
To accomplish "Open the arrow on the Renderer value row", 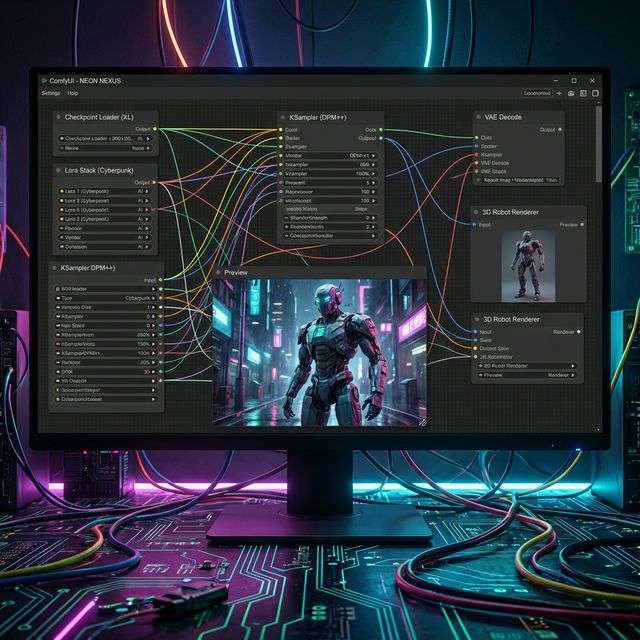I will [573, 375].
